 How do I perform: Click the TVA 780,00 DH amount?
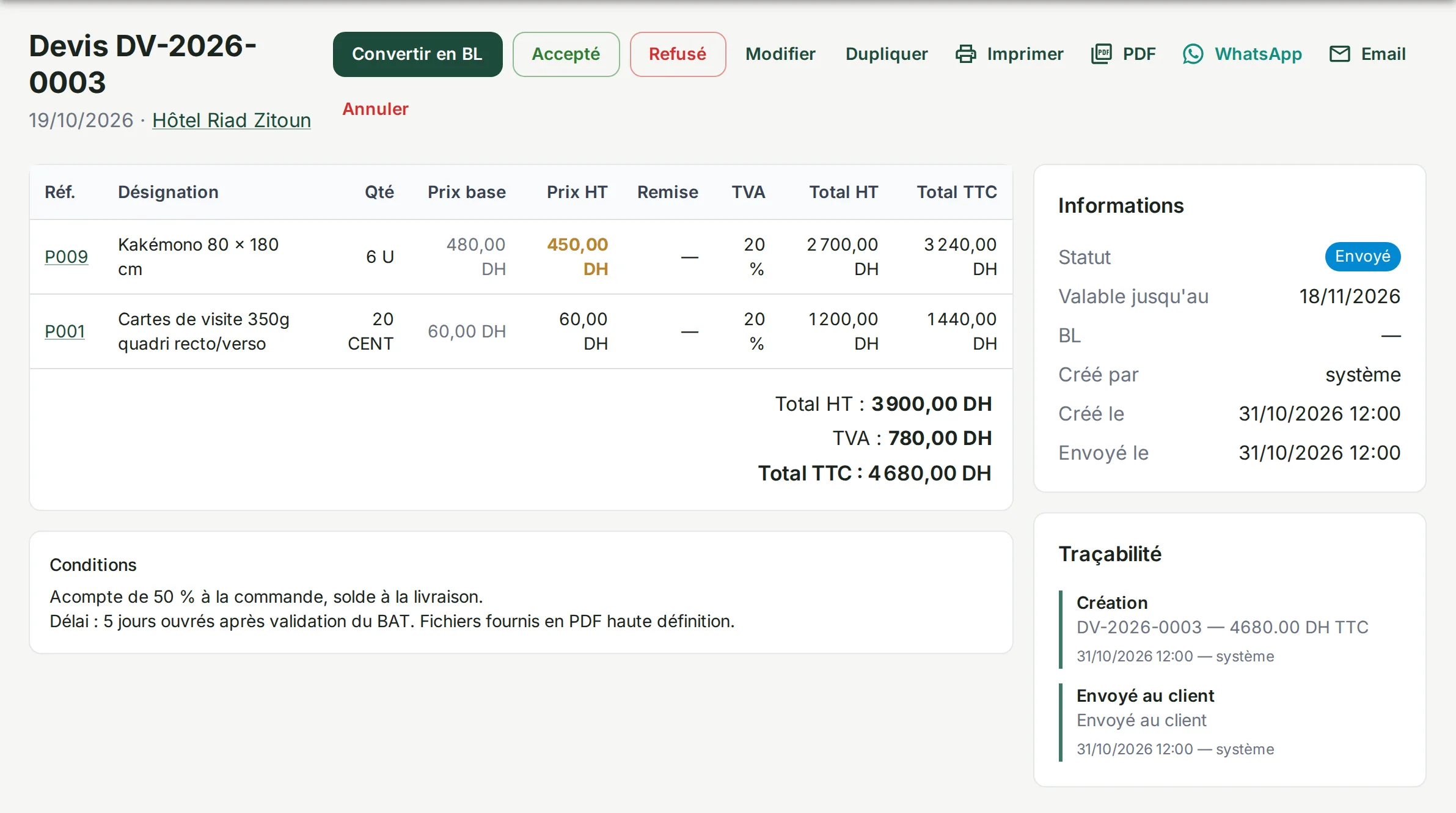(940, 438)
